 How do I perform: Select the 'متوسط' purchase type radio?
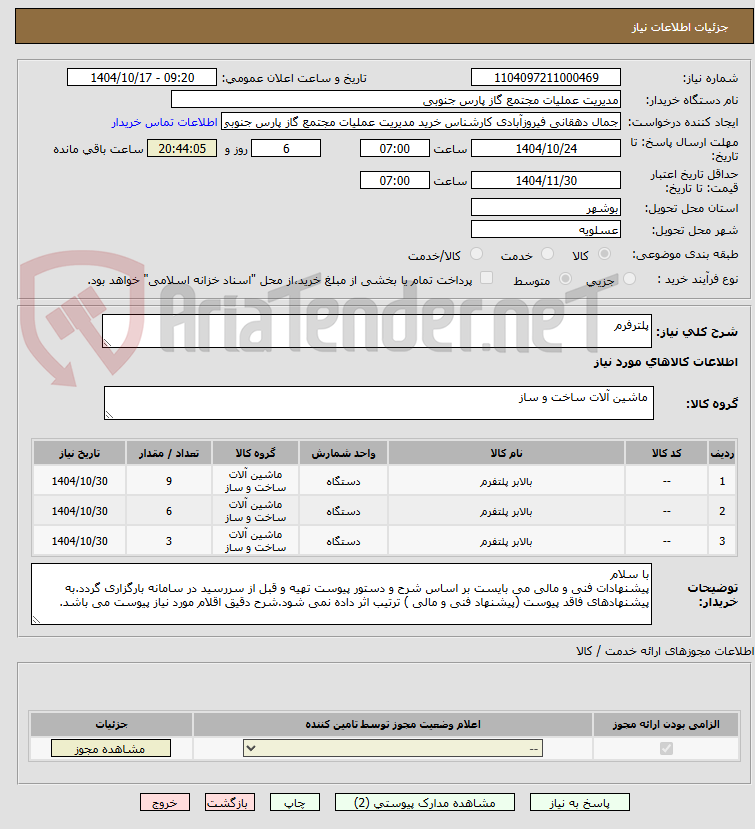tap(565, 279)
